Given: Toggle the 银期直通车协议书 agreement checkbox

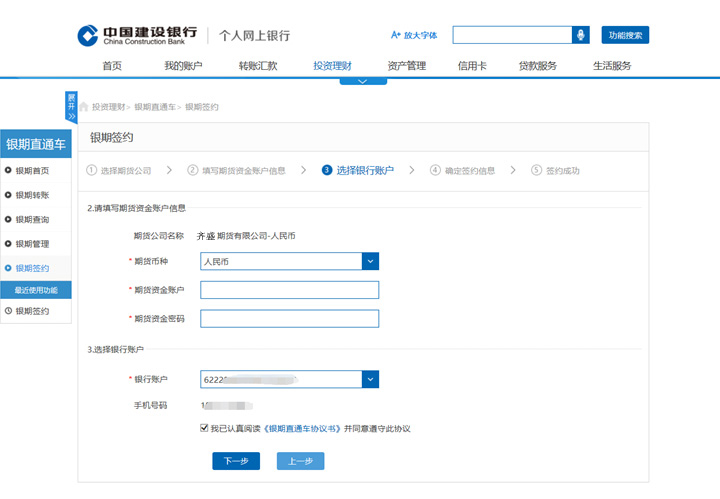Looking at the screenshot, I should pos(205,428).
